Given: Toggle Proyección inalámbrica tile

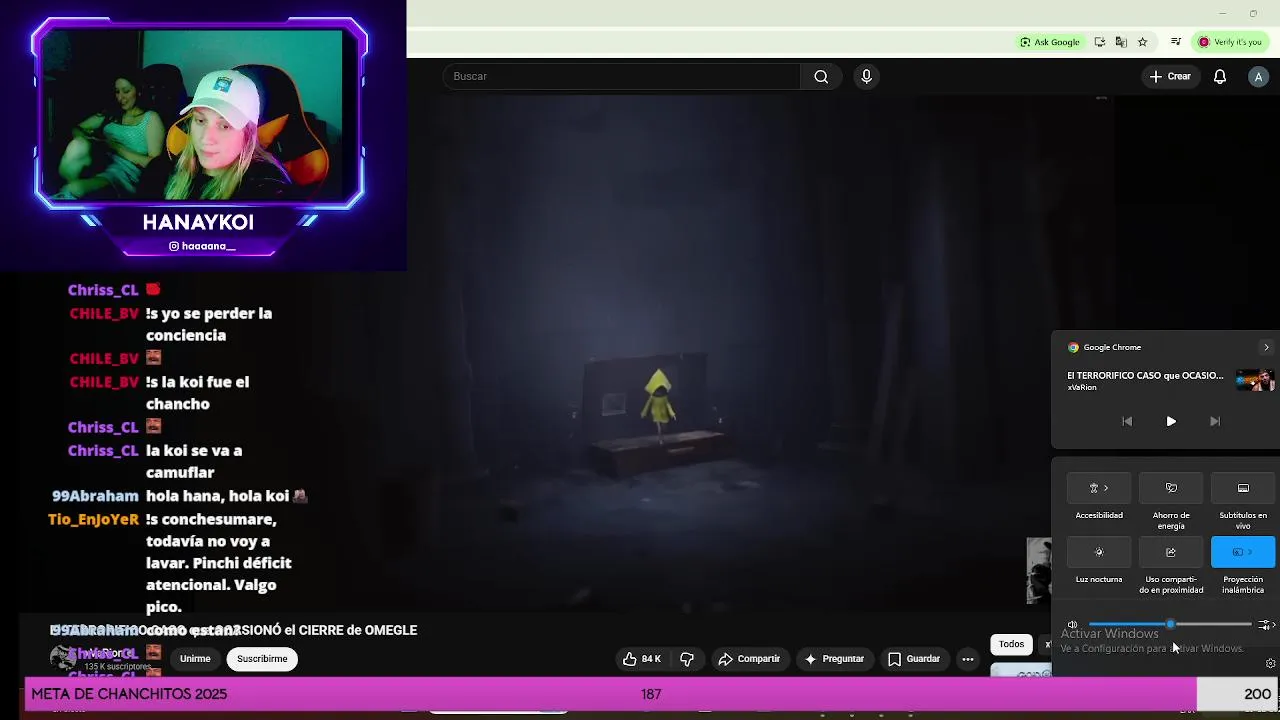Looking at the screenshot, I should [x=1243, y=552].
